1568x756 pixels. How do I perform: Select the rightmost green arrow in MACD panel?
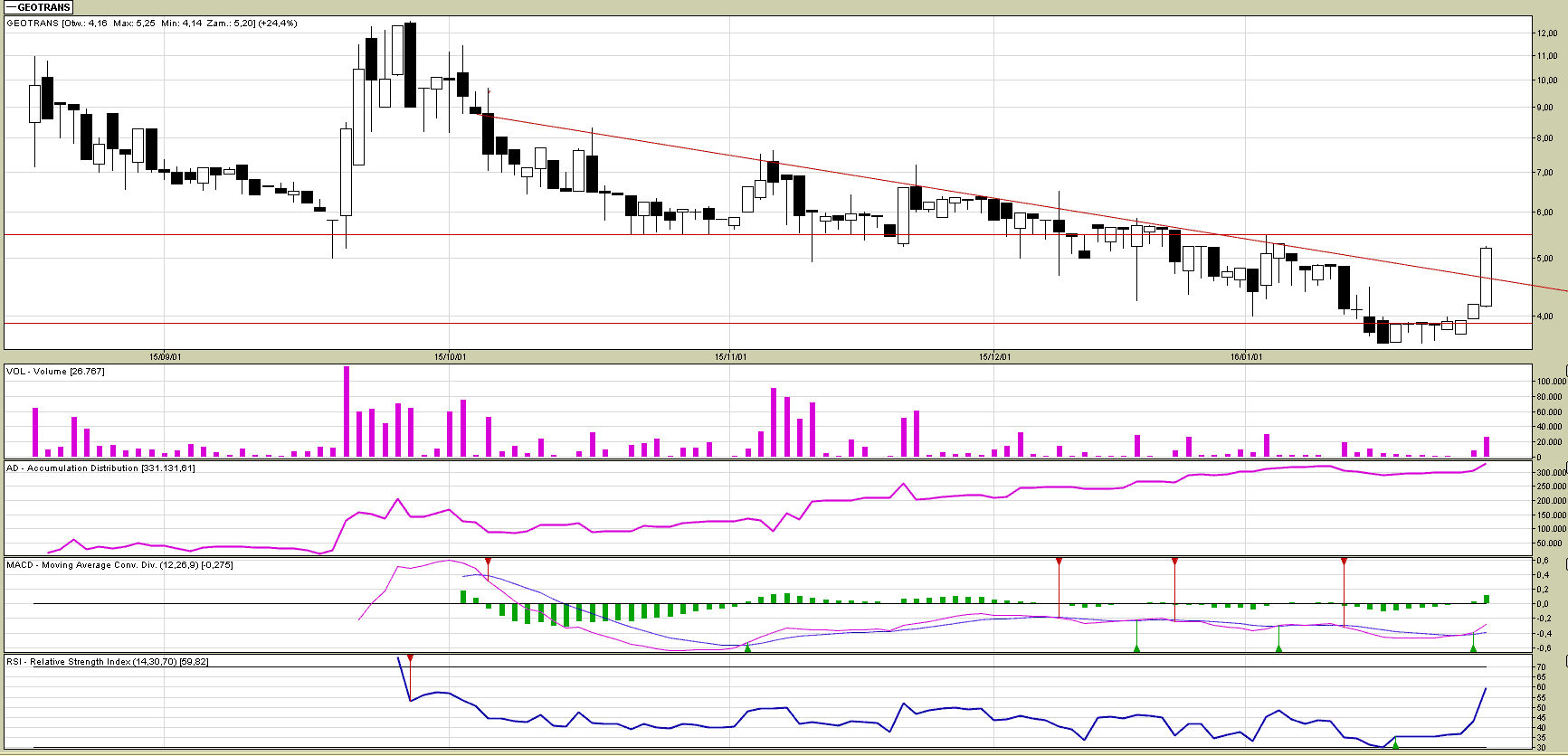(1473, 647)
